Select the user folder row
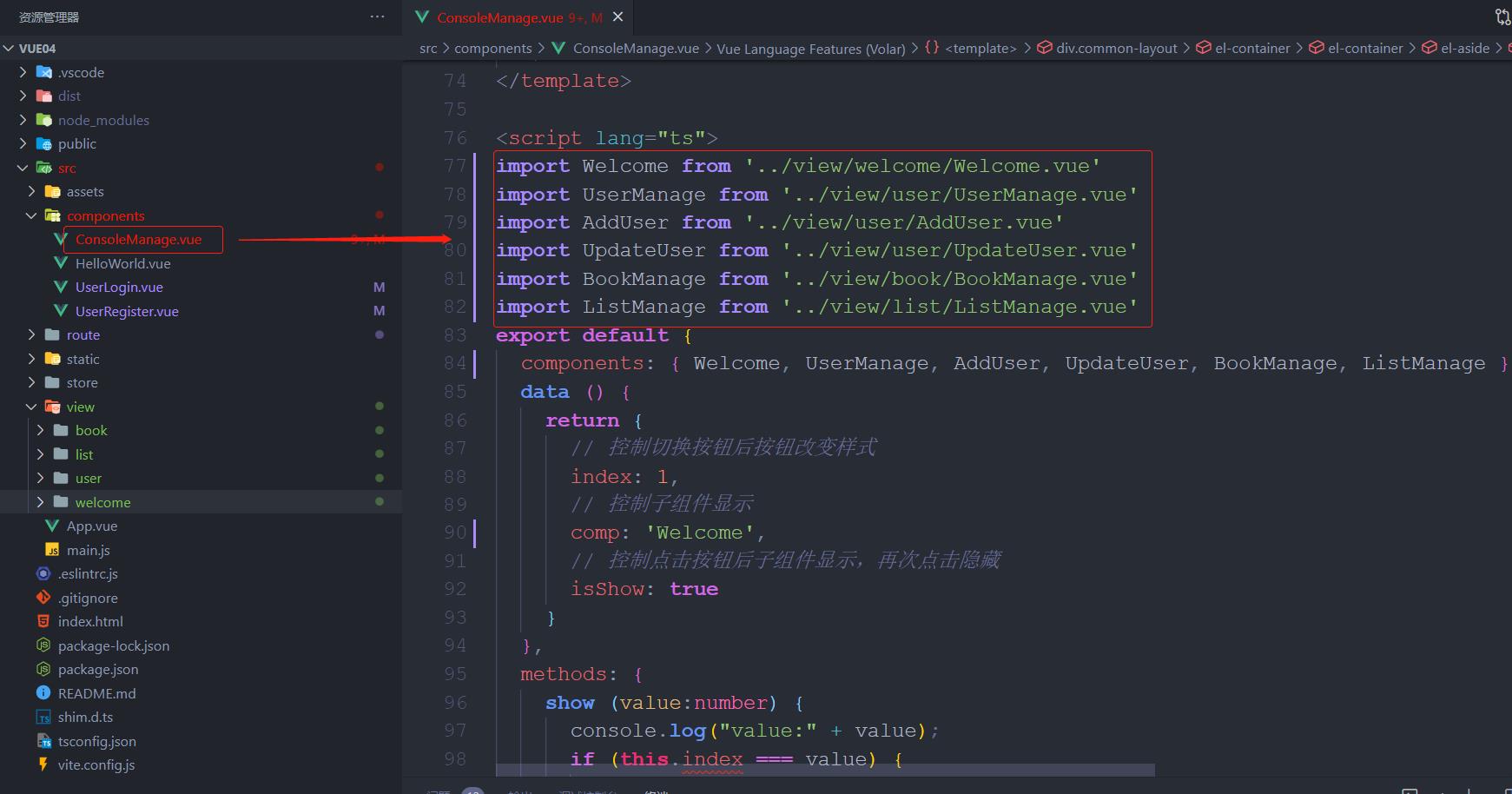Screen dimensions: 1512x794 point(201,478)
